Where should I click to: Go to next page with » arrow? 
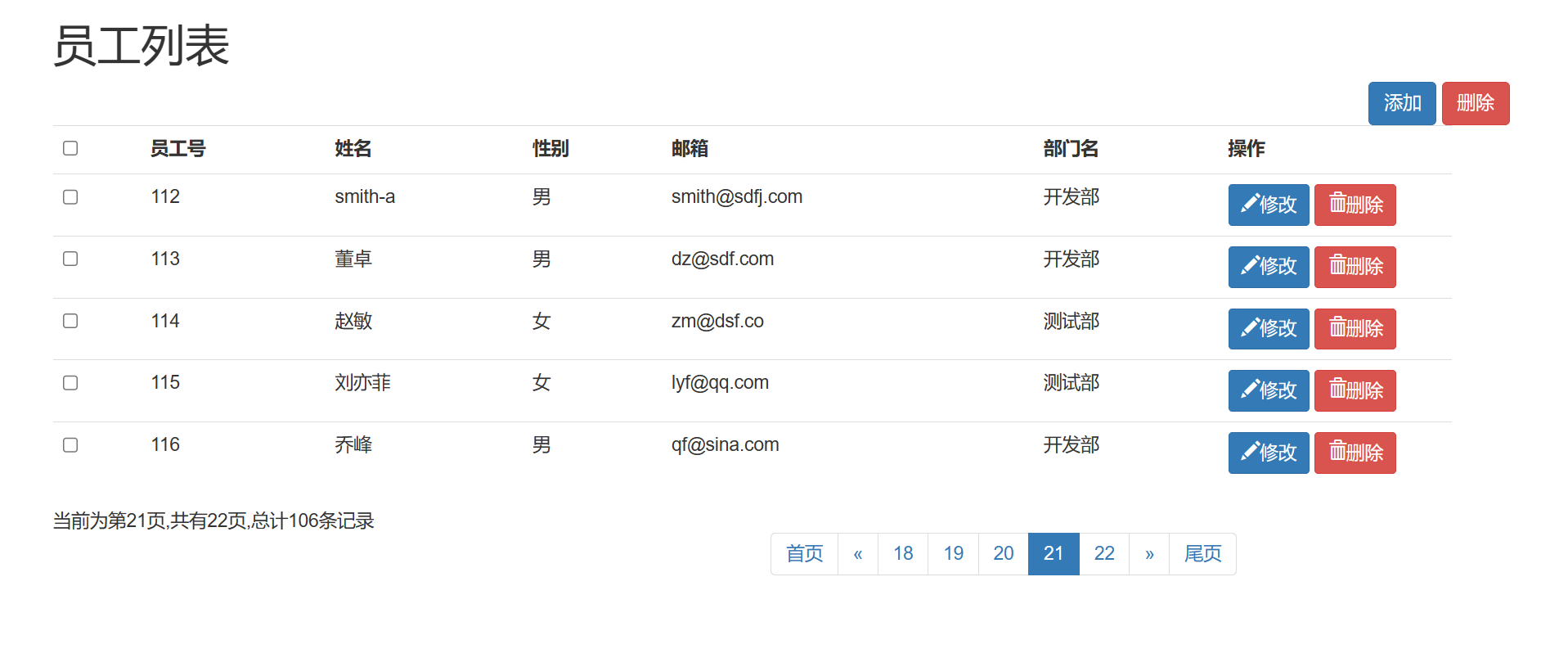coord(1149,554)
